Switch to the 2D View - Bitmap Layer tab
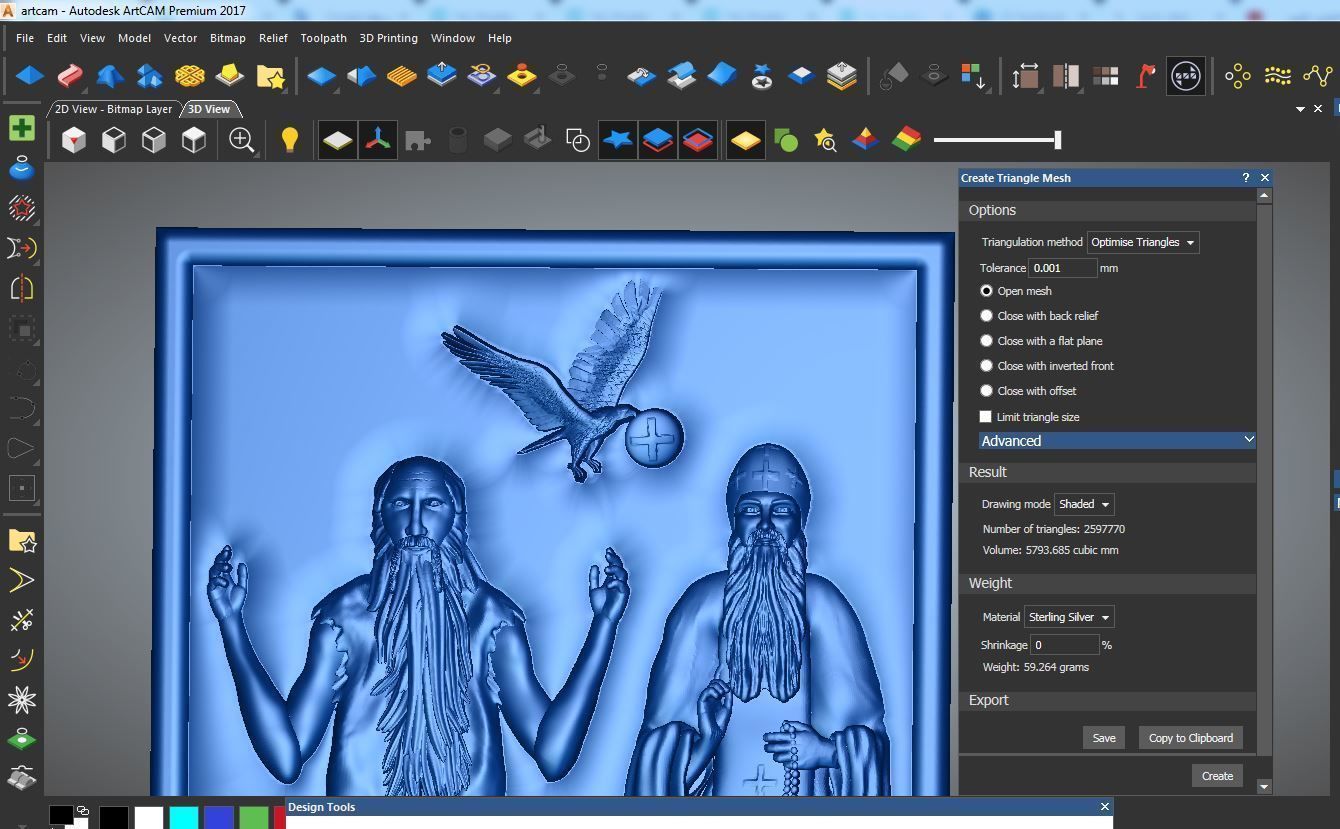 (x=113, y=109)
